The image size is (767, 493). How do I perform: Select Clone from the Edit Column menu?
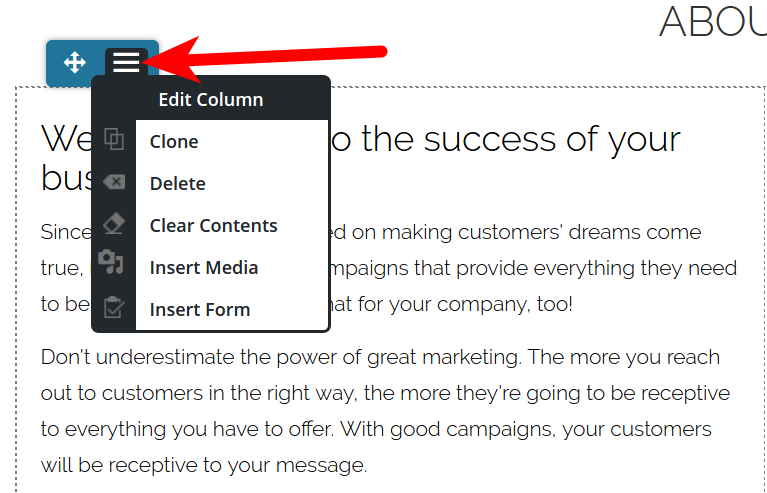pos(174,142)
